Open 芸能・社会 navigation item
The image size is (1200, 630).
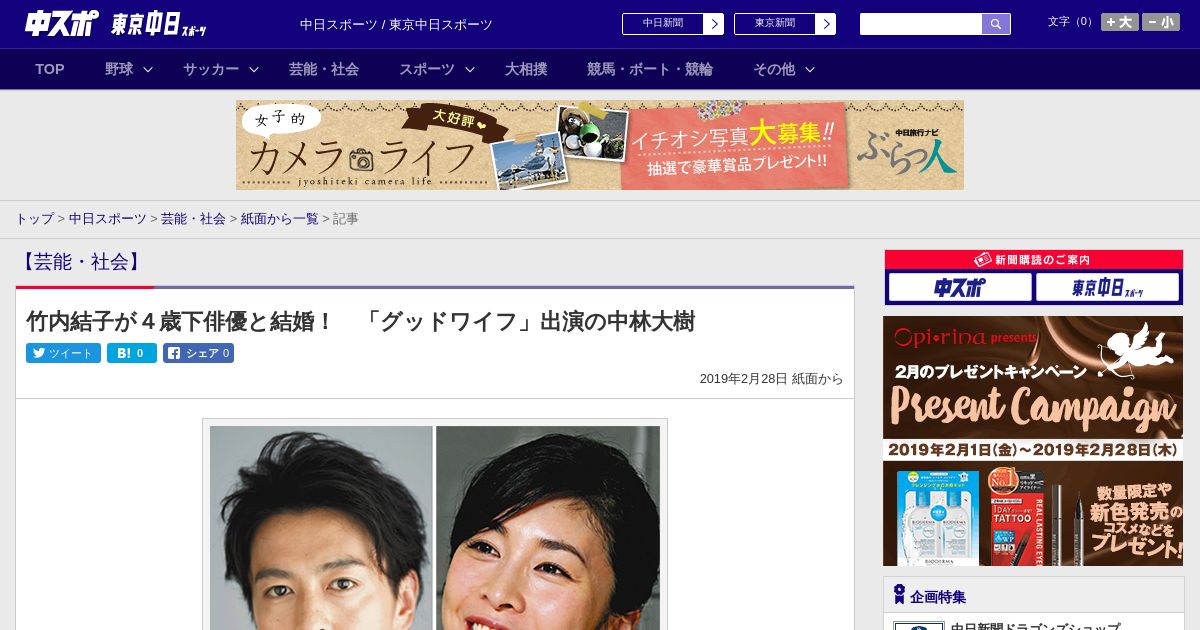pyautogui.click(x=324, y=69)
